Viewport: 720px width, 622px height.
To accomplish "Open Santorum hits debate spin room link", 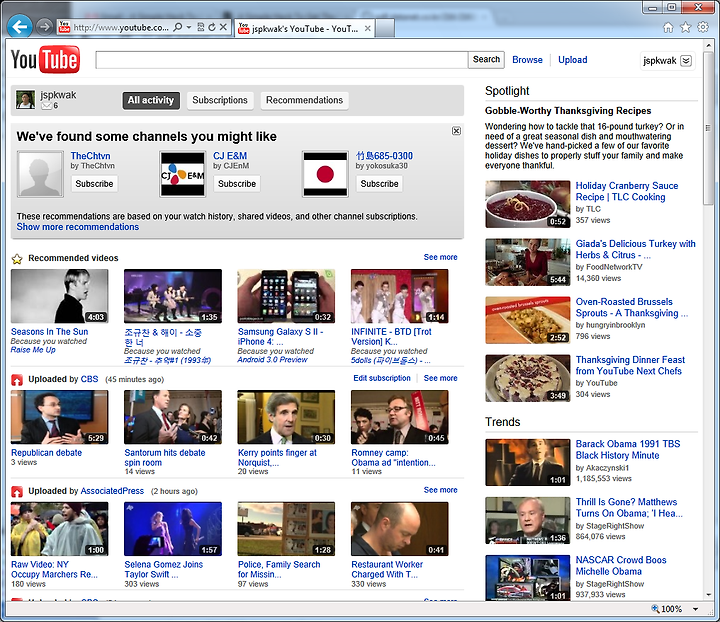I will click(165, 458).
